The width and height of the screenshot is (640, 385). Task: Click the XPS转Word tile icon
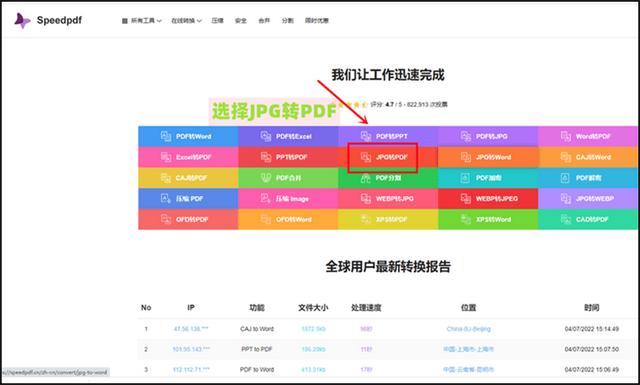(x=466, y=219)
